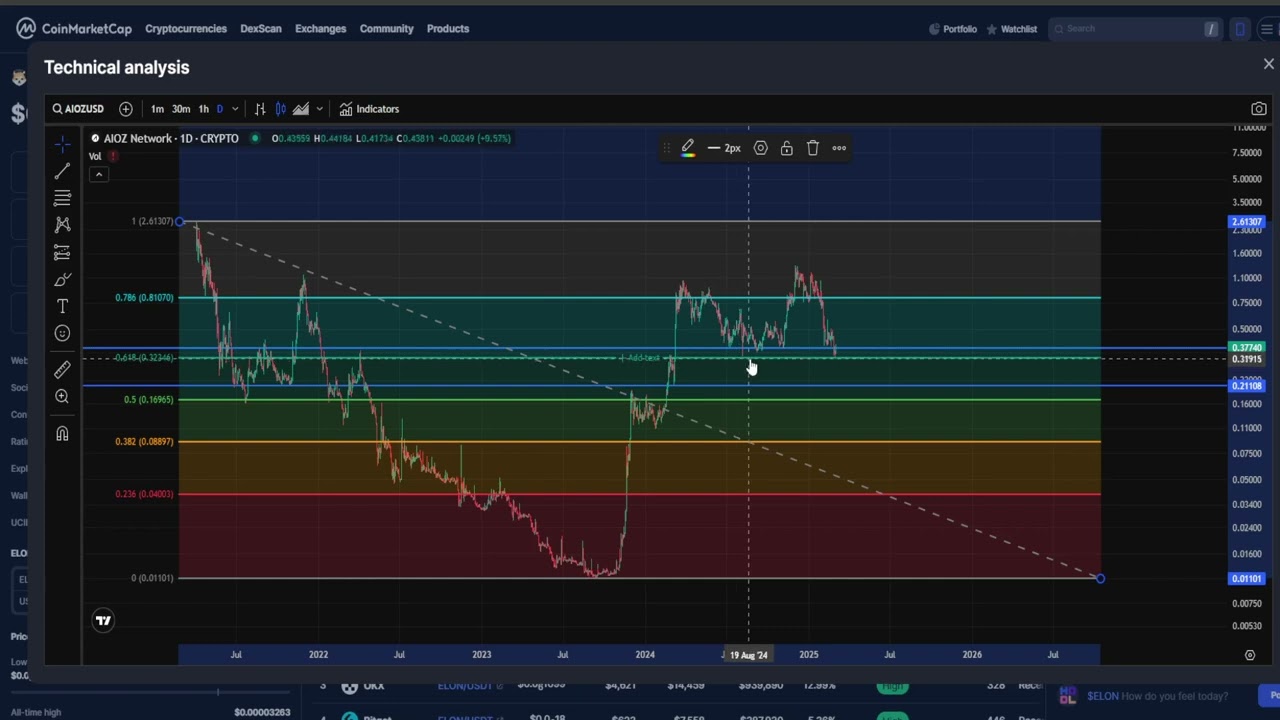
Task: Expand the chart style dropdown
Action: pos(319,109)
